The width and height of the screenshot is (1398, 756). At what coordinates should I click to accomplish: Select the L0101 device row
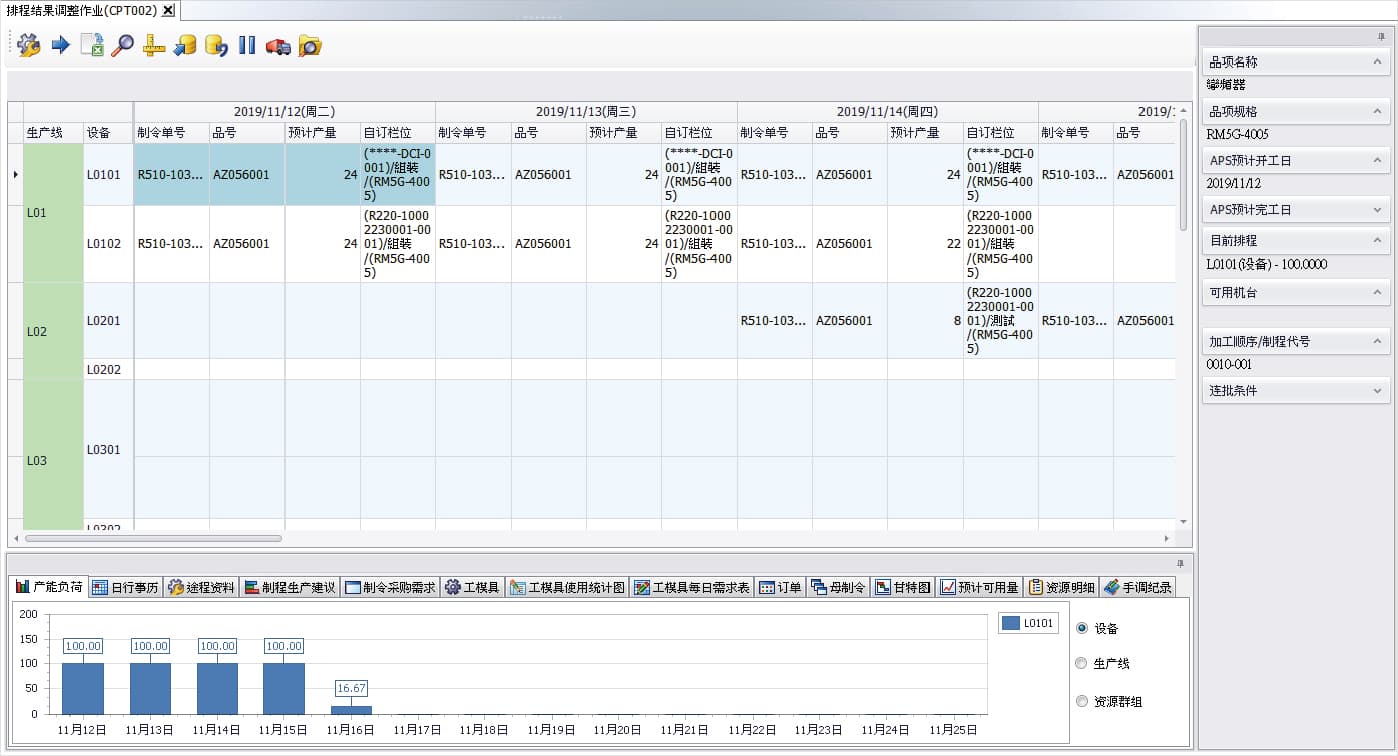pyautogui.click(x=108, y=174)
